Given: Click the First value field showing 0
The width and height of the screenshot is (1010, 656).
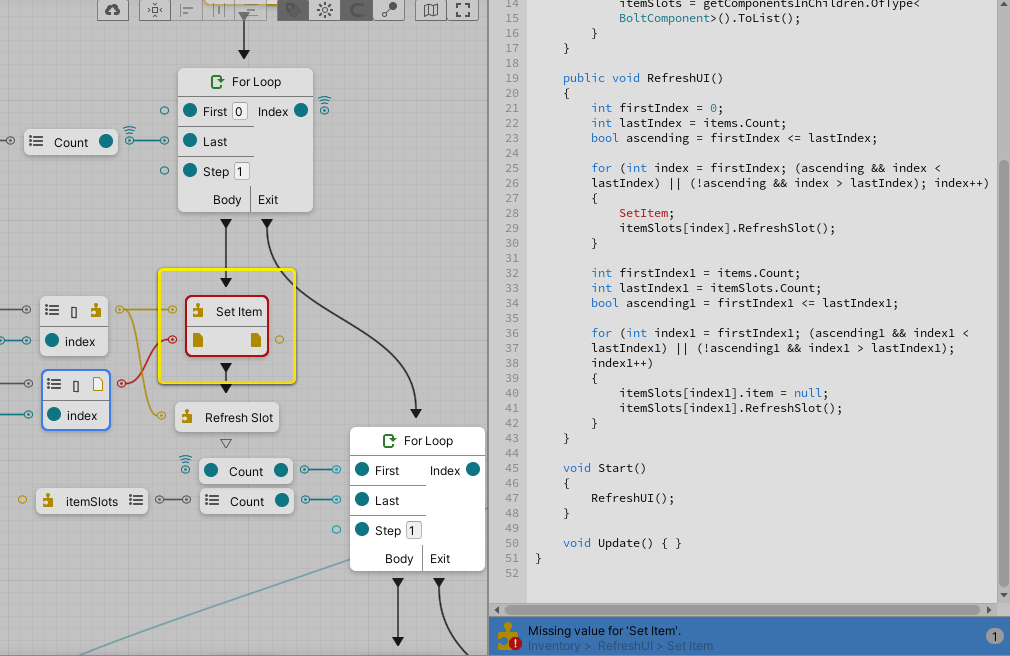Looking at the screenshot, I should (240, 112).
